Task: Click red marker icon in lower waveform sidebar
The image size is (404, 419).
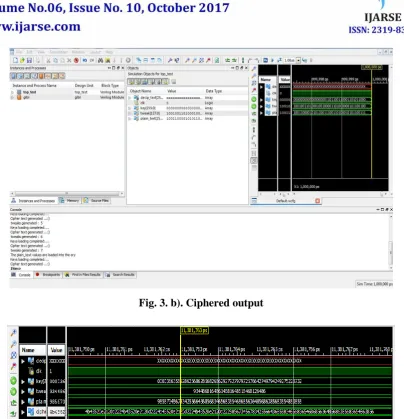Action: [x=13, y=367]
